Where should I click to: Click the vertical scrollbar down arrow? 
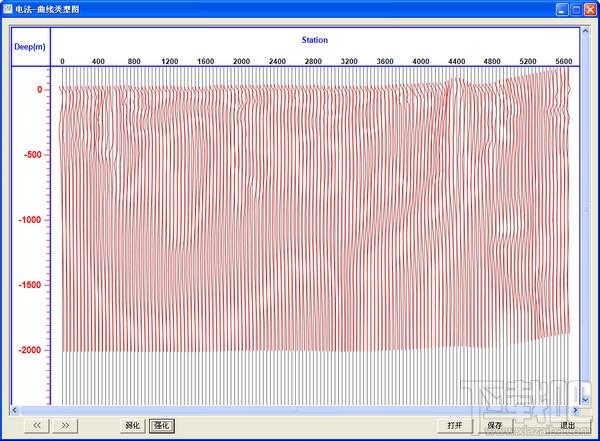point(585,399)
